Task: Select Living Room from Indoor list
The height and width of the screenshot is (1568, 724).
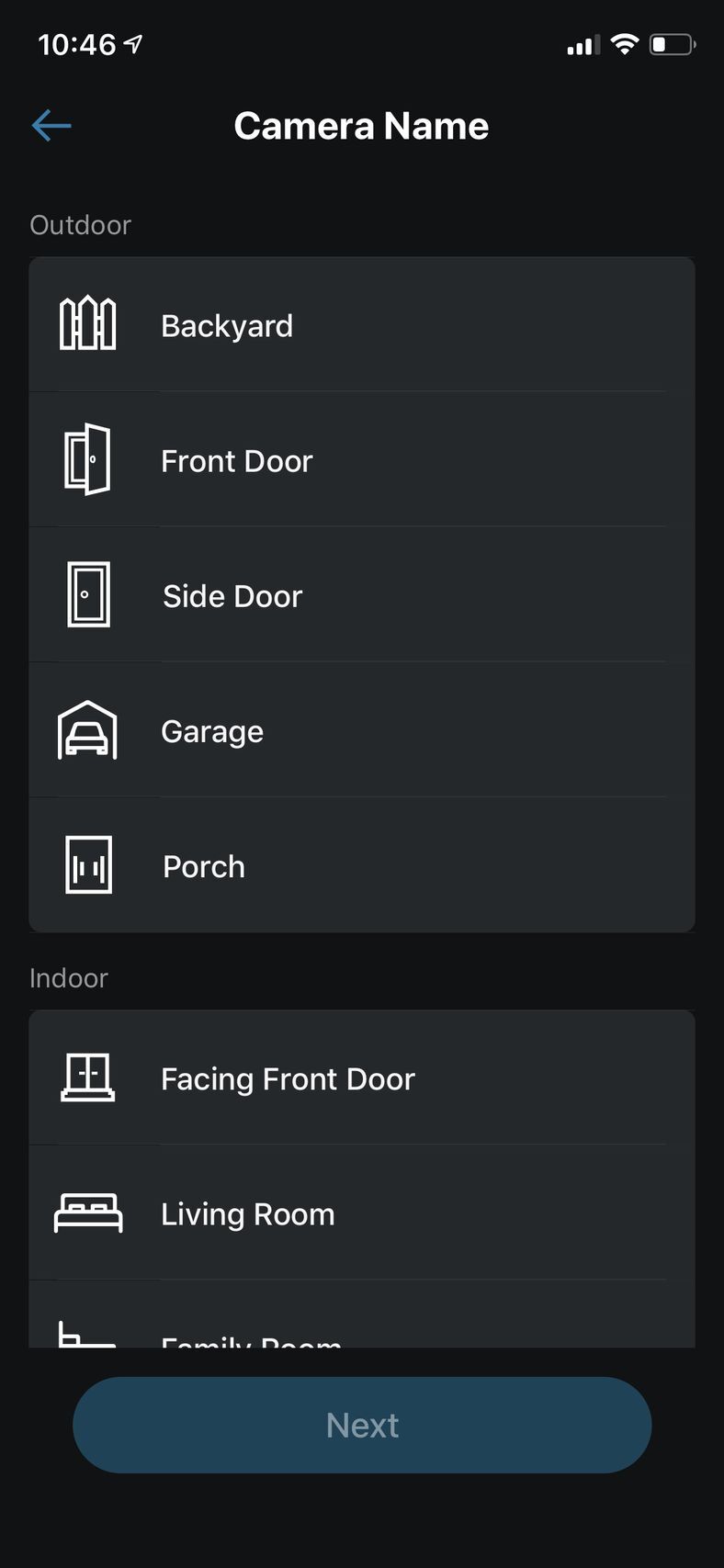Action: [x=362, y=1213]
